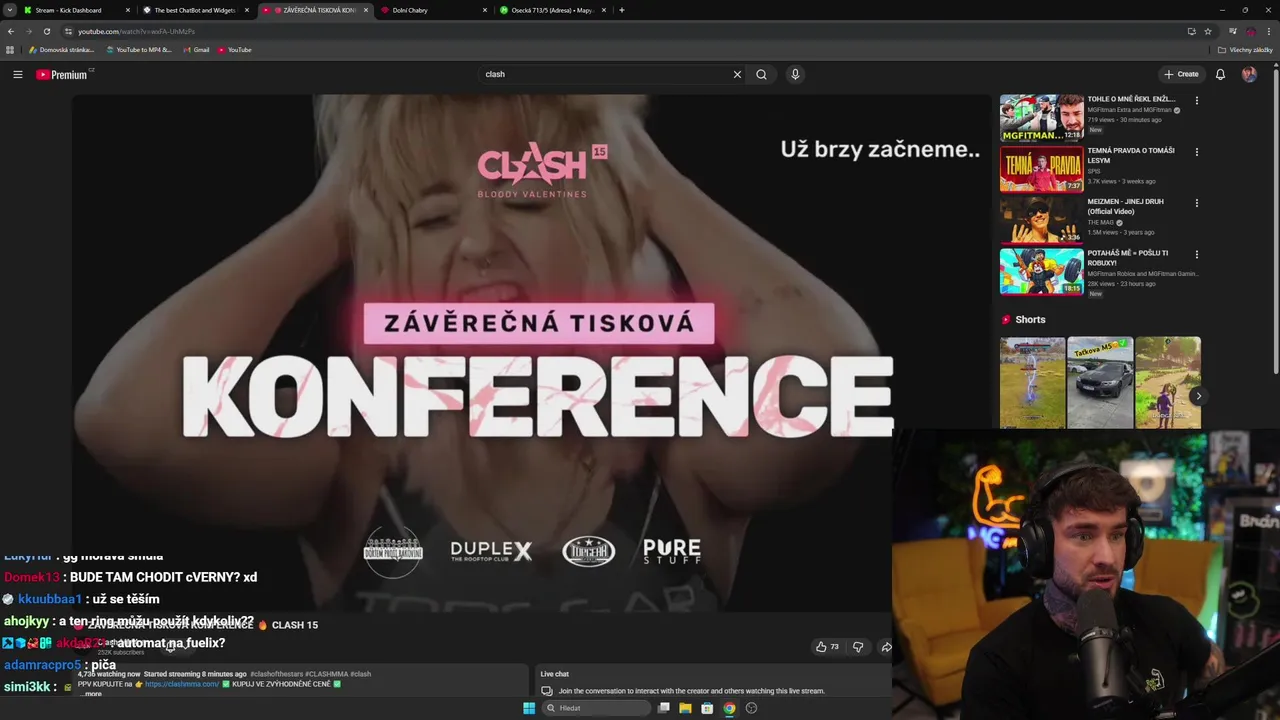The height and width of the screenshot is (720, 1280).
Task: Open 'TEMNÁ PRAVDA' video thumbnail
Action: [1041, 169]
